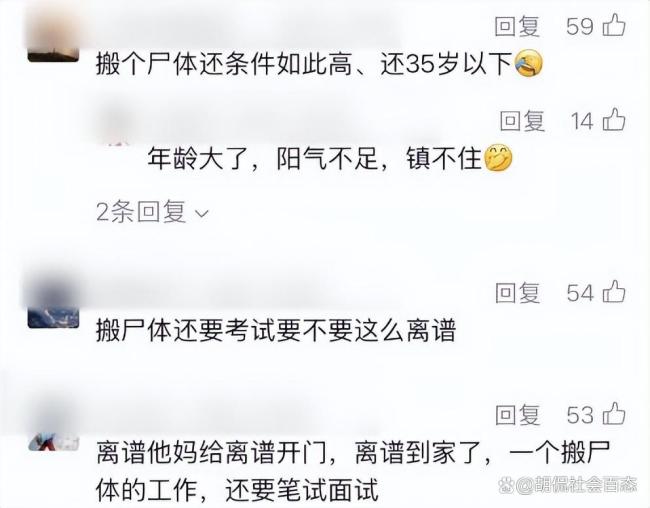Click 回复 next to 14 likes

tap(522, 121)
